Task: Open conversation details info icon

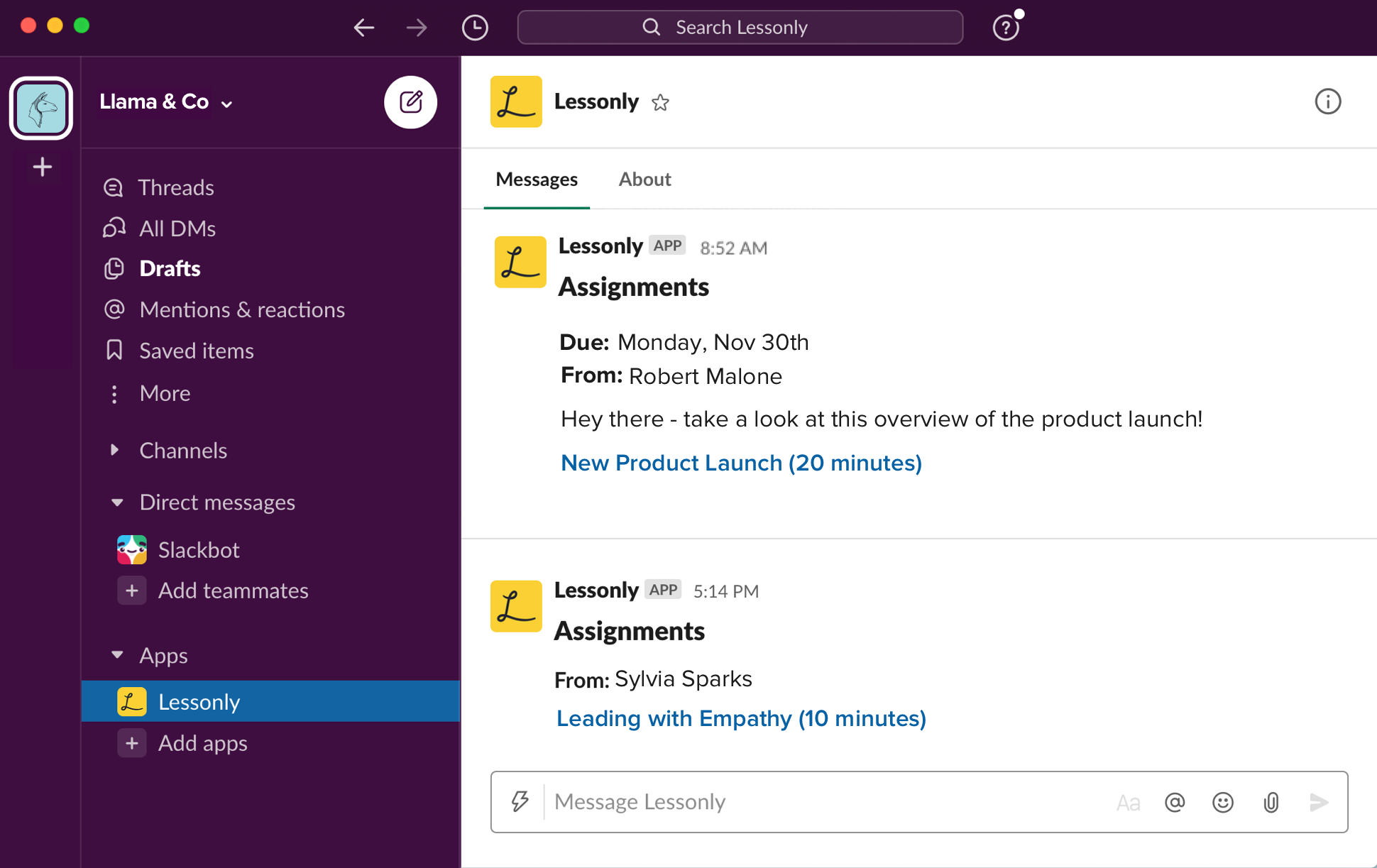Action: 1327,101
